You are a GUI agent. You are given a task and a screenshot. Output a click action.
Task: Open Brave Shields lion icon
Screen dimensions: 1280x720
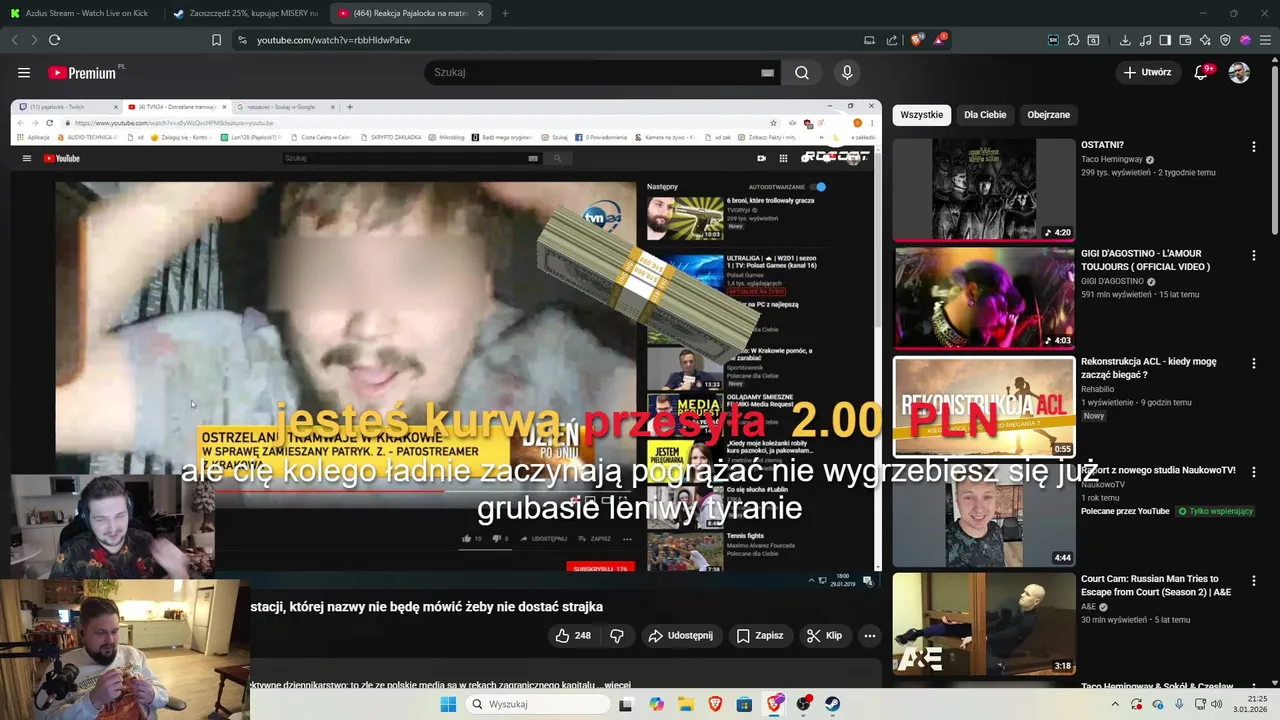tap(916, 40)
